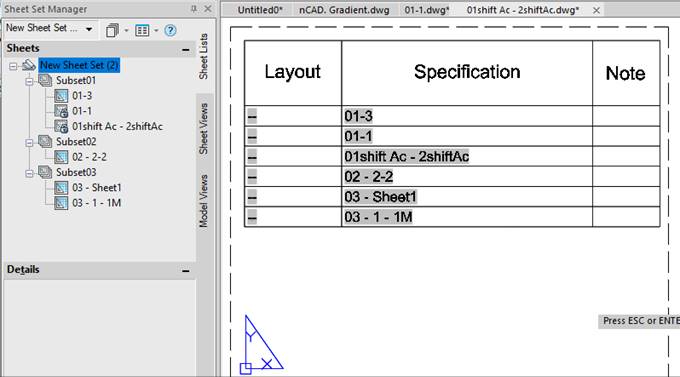Click the Layout table header cell
Viewport: 680px width, 377px height.
click(293, 73)
